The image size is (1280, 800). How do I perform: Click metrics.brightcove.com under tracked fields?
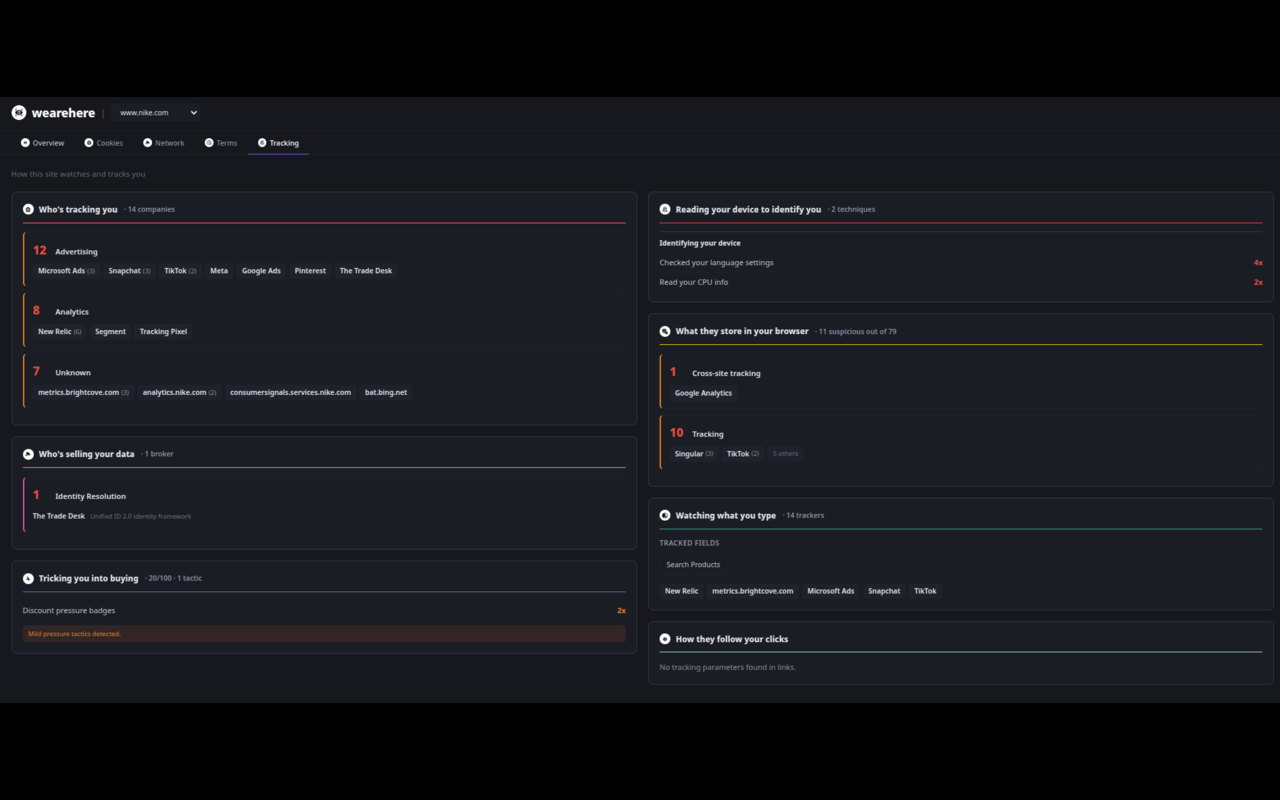[x=753, y=591]
